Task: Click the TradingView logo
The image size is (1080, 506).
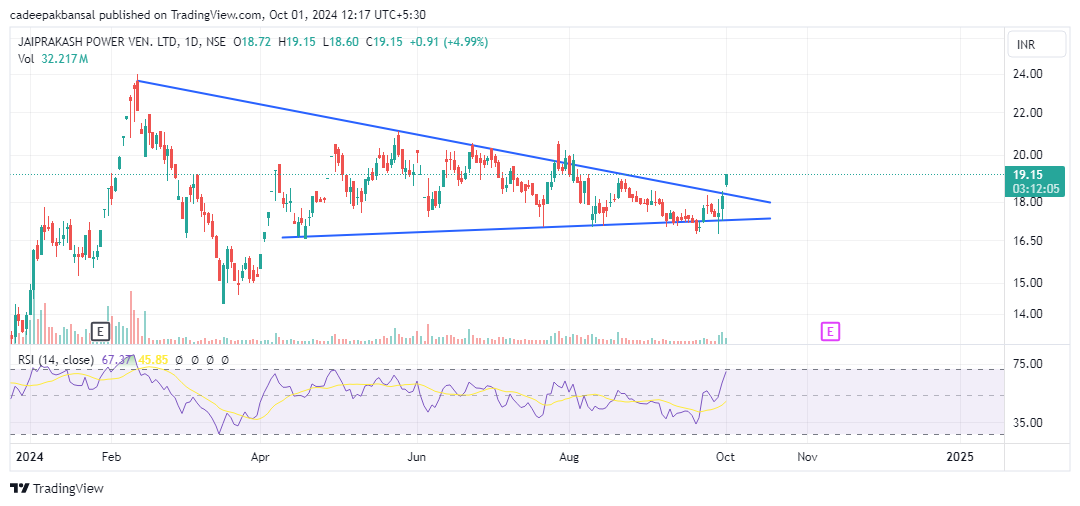Action: point(56,489)
